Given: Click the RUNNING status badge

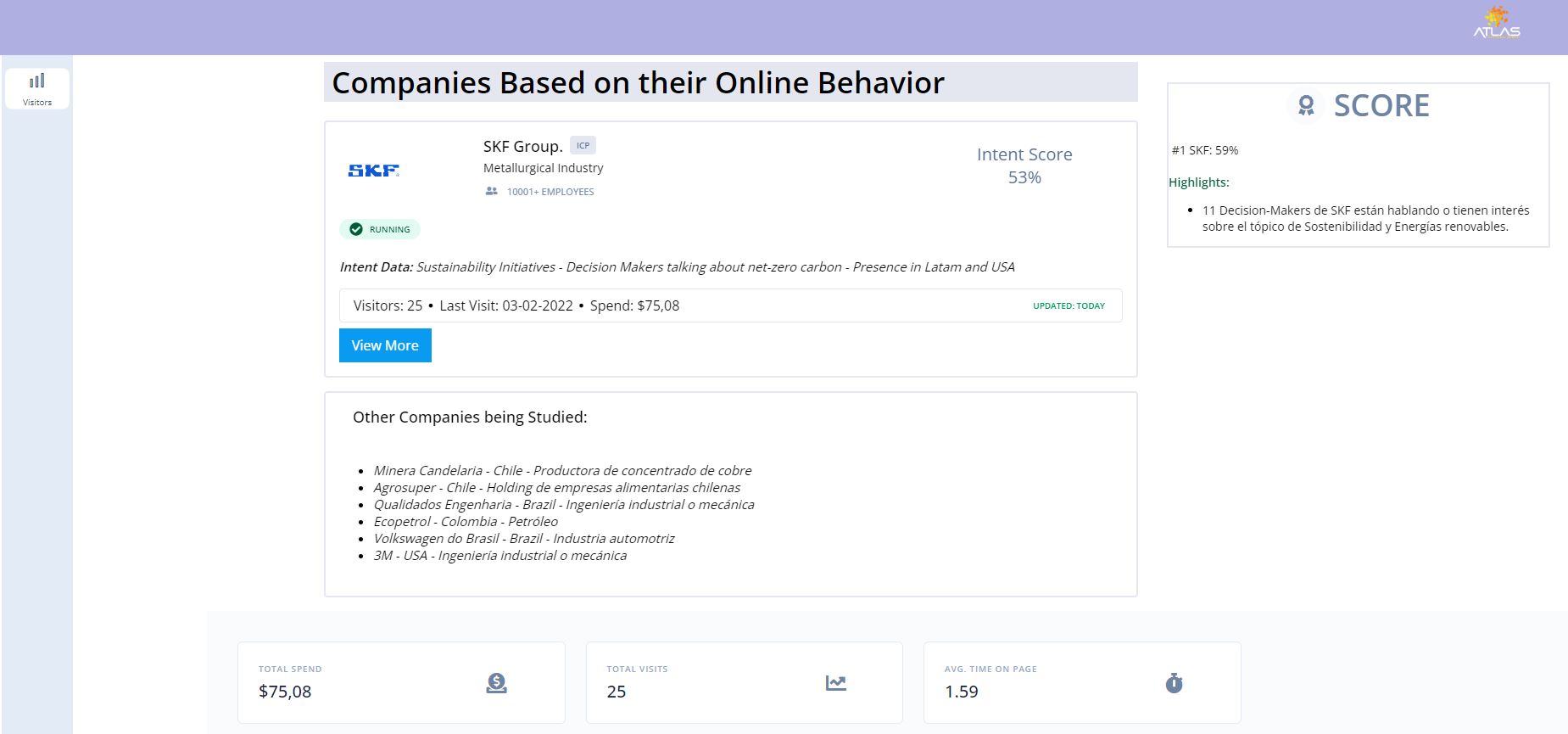Looking at the screenshot, I should coord(380,229).
